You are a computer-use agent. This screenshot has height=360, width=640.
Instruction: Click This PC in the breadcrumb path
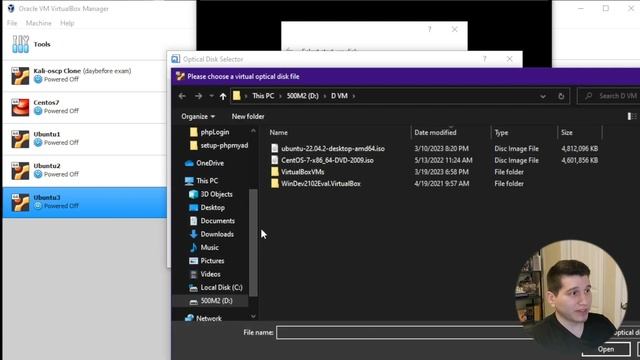click(x=263, y=96)
